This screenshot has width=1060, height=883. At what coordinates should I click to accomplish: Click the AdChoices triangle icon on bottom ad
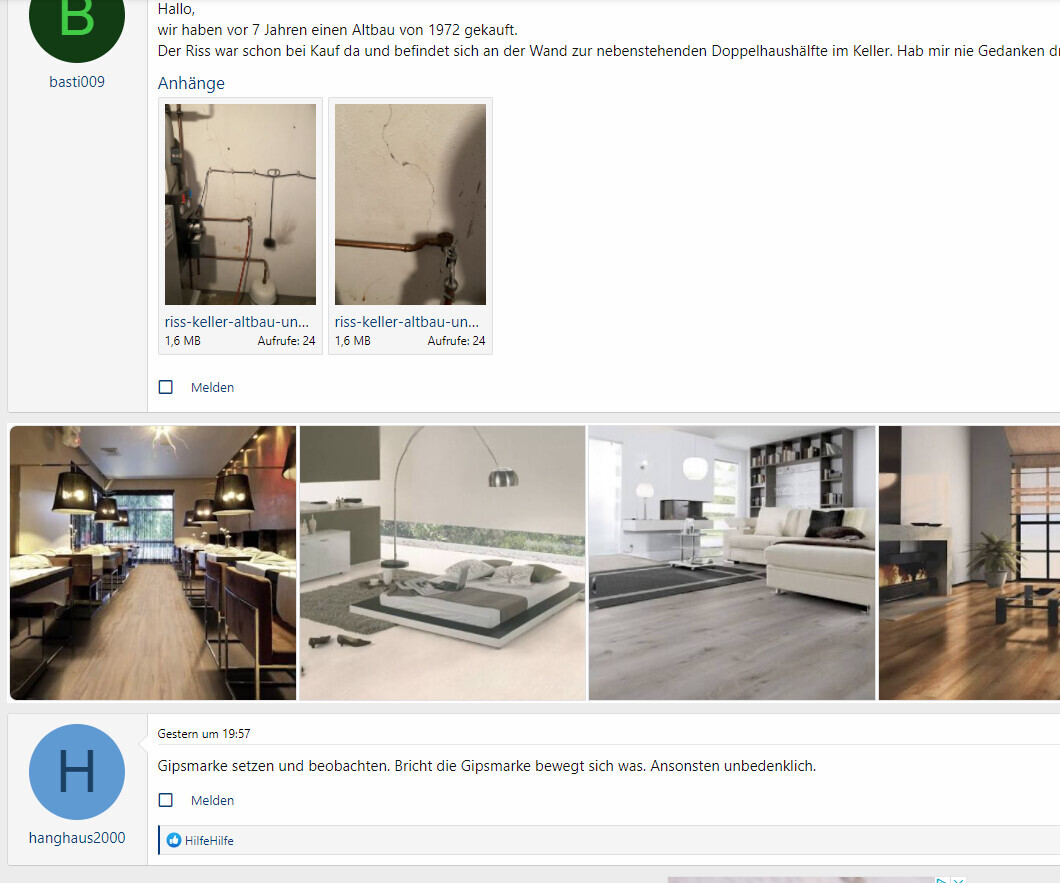(941, 880)
